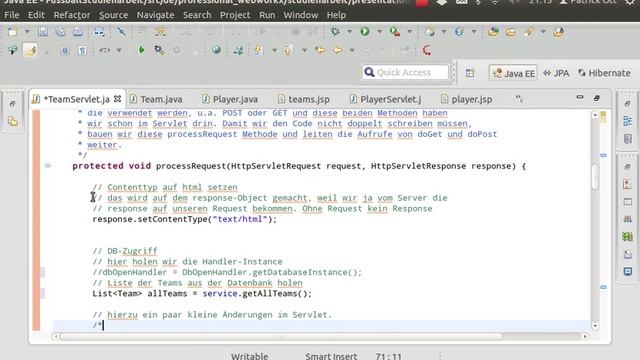Image resolution: width=640 pixels, height=360 pixels.
Task: Click the Back navigation arrow icon
Action: [338, 50]
